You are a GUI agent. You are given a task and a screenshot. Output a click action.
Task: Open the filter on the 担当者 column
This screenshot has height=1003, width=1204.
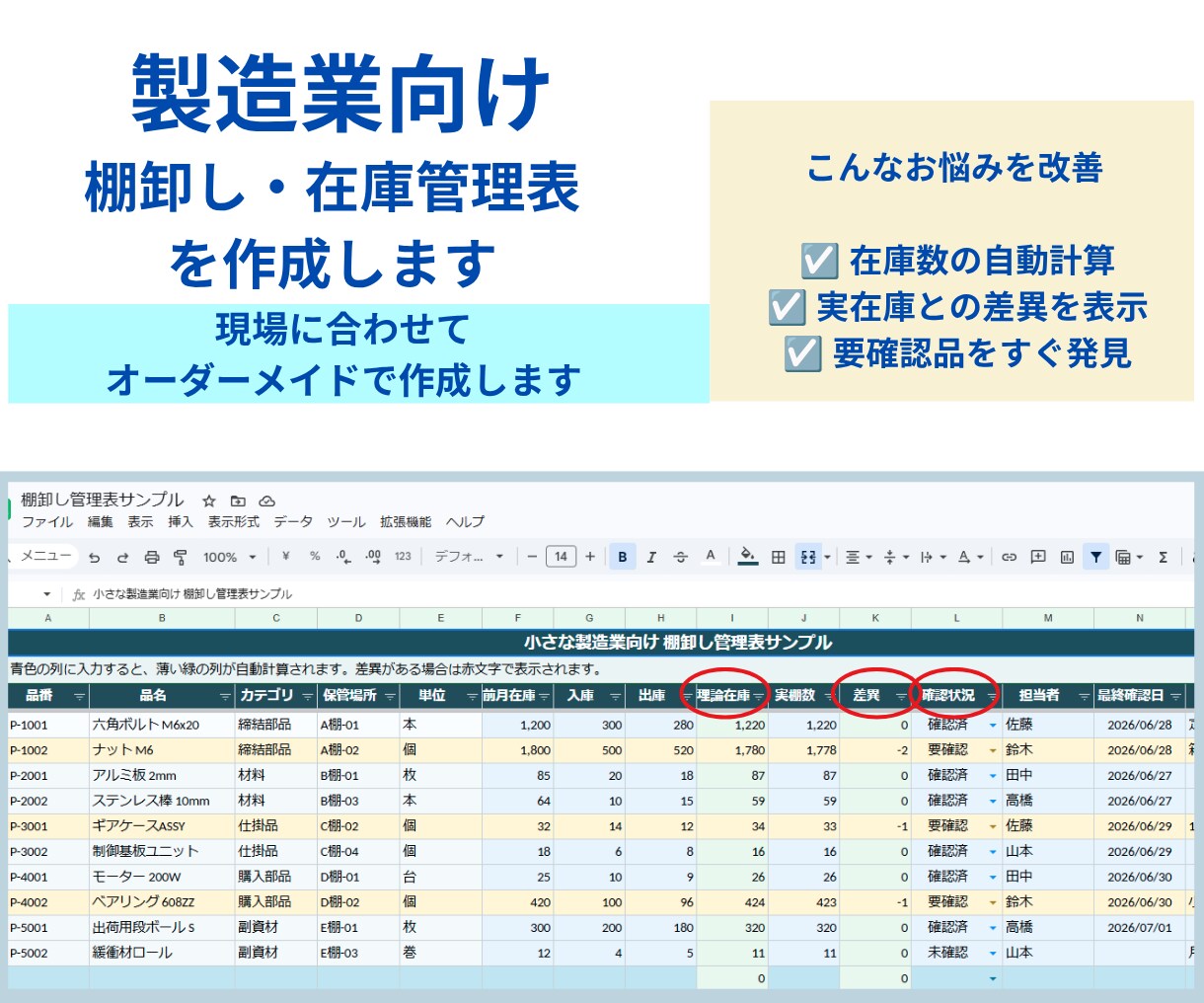(x=1085, y=697)
